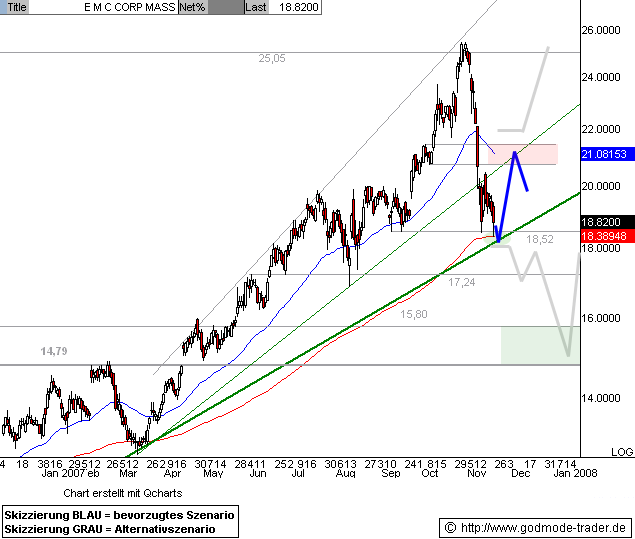635x539 pixels.
Task: Open the godmode-trader.de link
Action: pyautogui.click(x=543, y=528)
